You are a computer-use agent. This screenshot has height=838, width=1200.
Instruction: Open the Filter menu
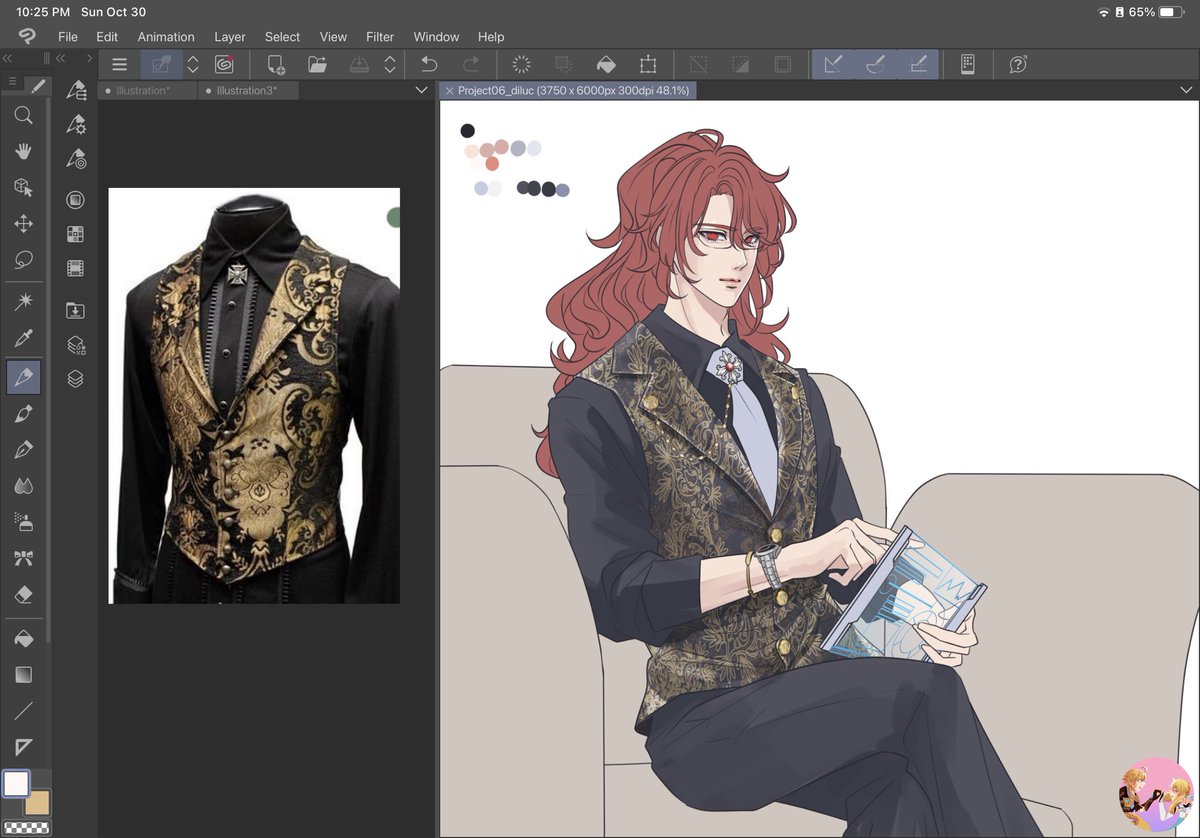point(380,37)
